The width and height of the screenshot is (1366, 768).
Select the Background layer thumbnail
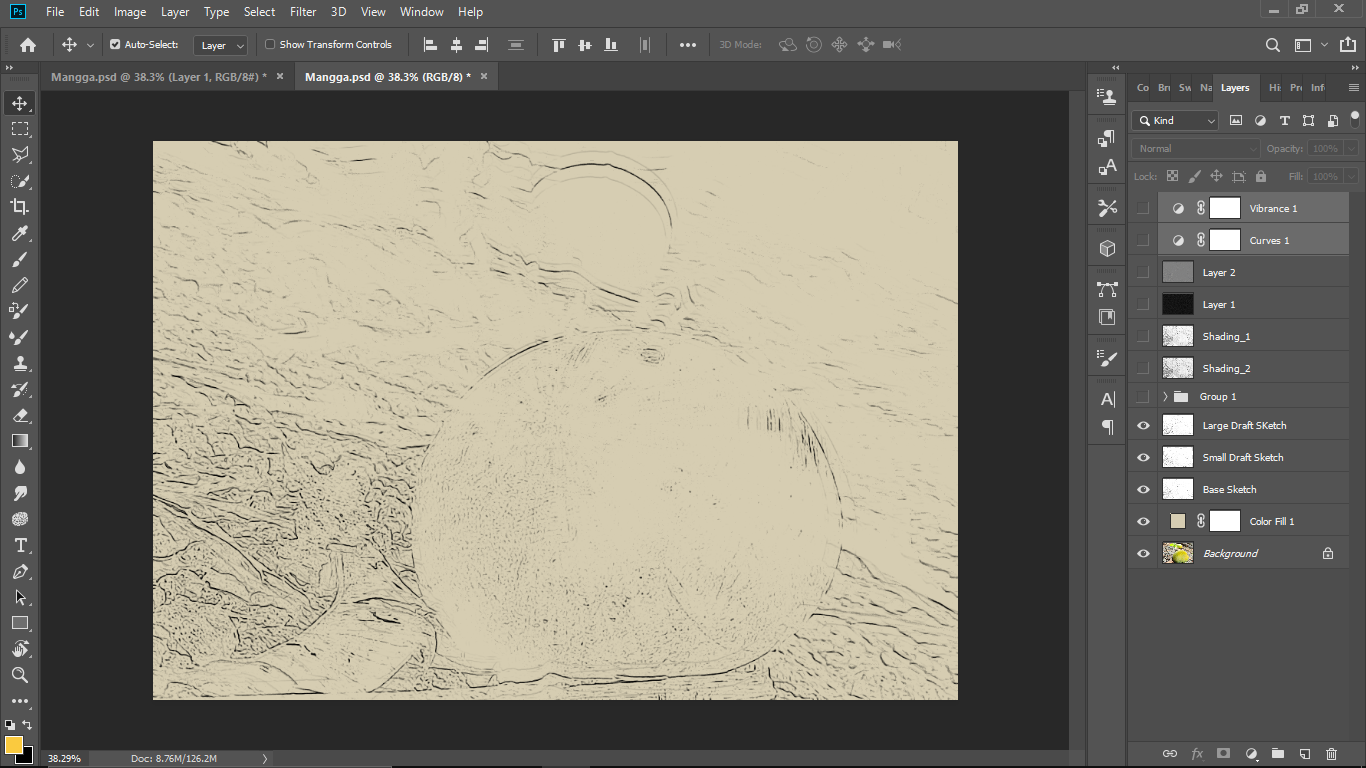(x=1178, y=553)
